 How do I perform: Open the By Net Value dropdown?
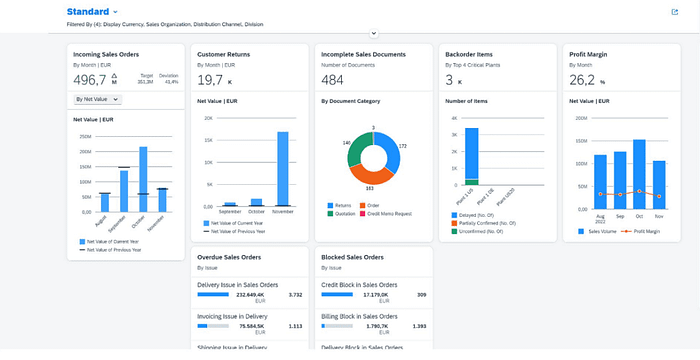(97, 100)
